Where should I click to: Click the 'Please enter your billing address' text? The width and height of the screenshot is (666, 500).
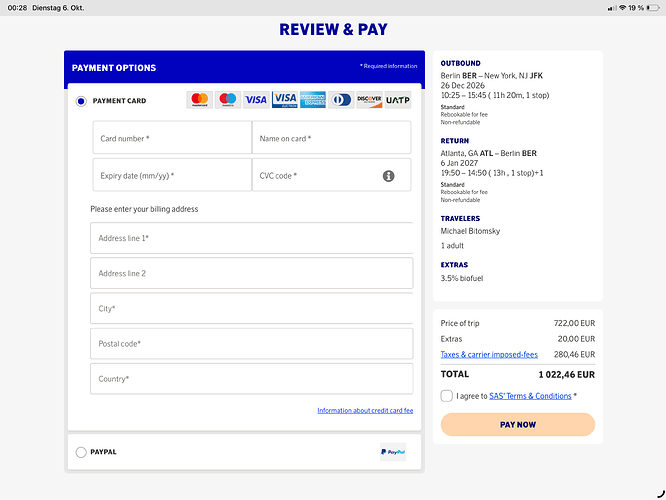144,209
